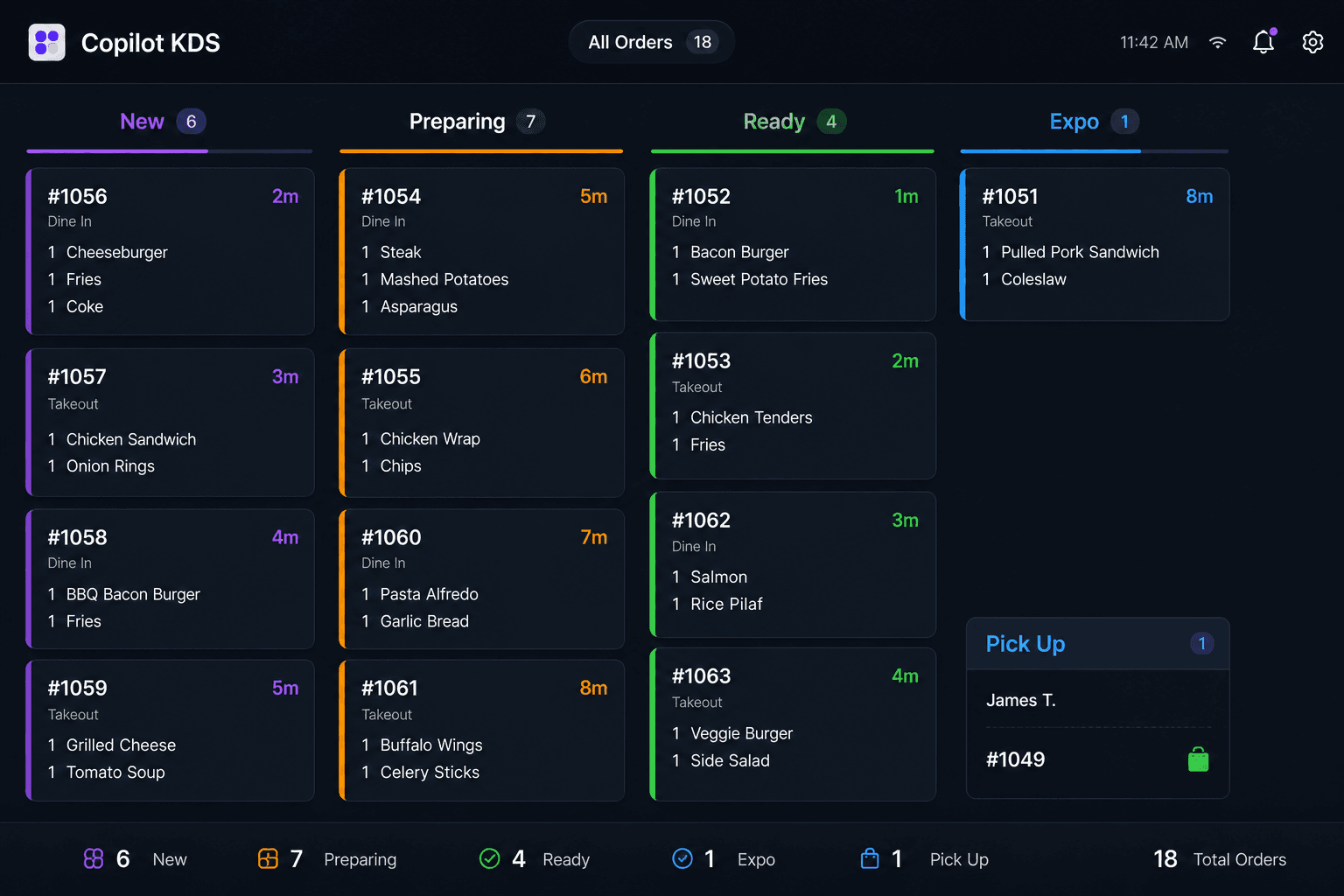
Task: Switch to the Preparing column tab
Action: (477, 122)
